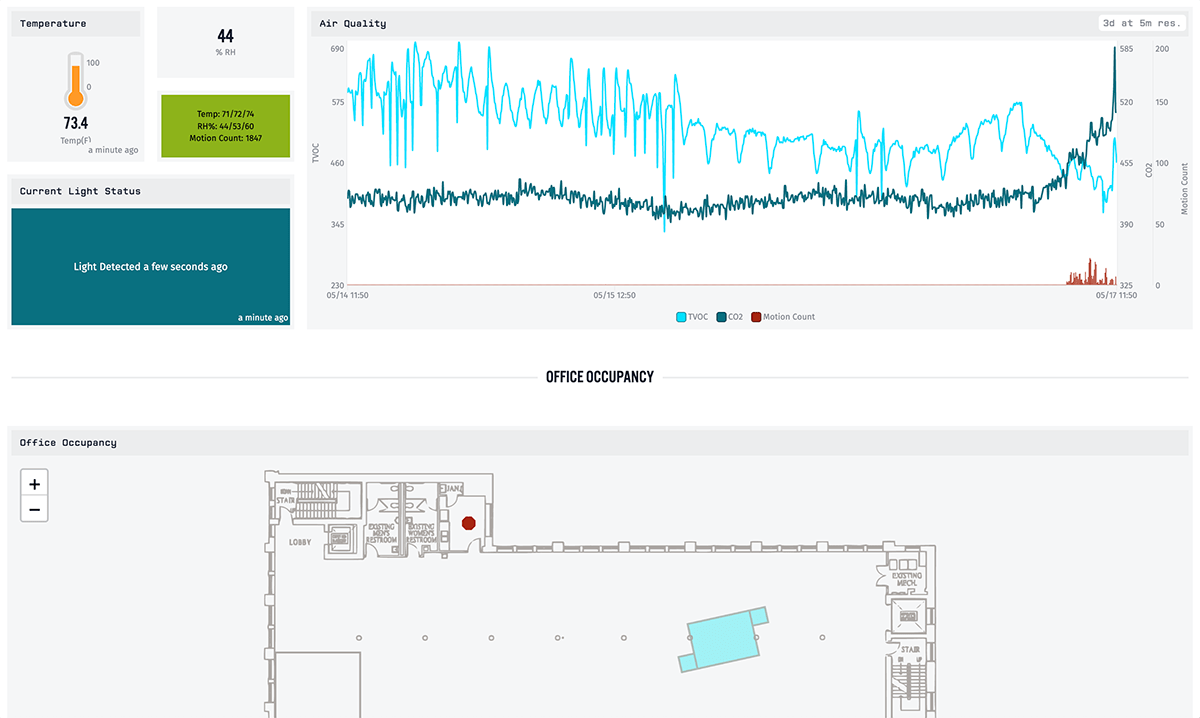Image resolution: width=1200 pixels, height=718 pixels.
Task: Click the Air Quality widget title
Action: coord(352,23)
